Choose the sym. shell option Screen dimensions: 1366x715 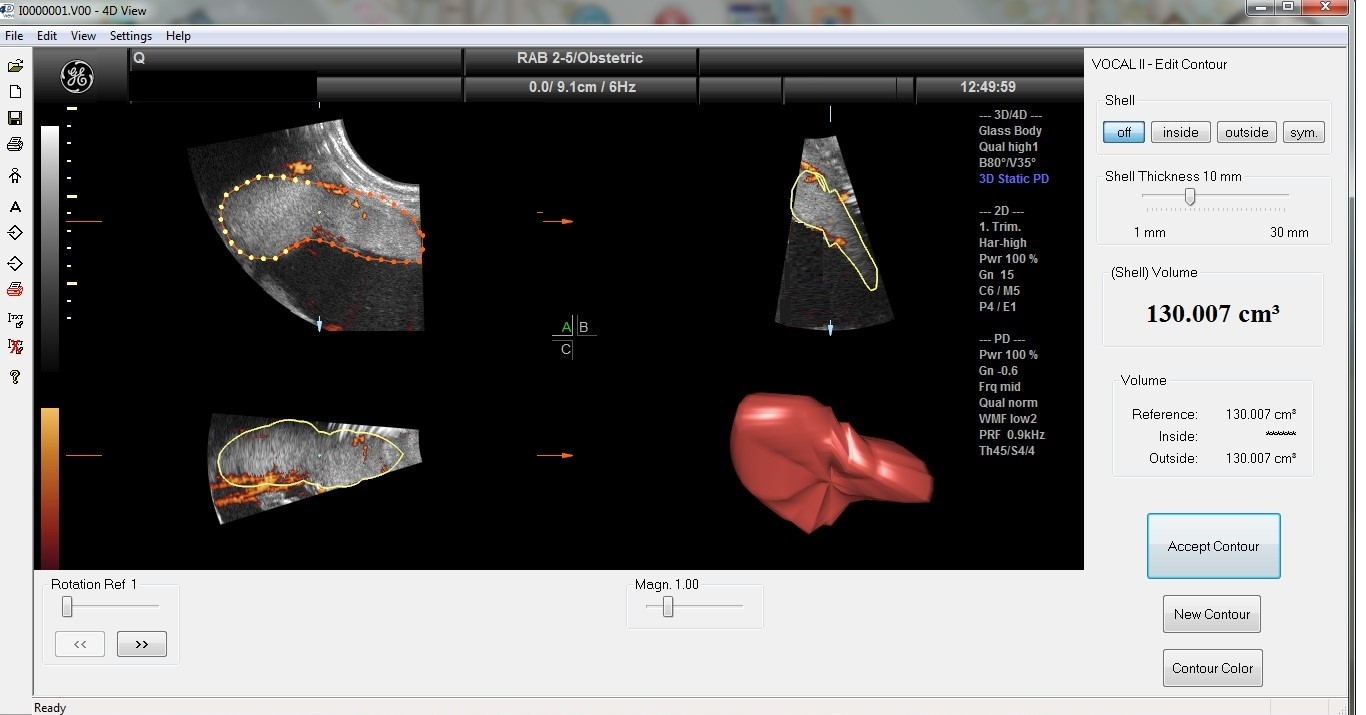coord(1304,132)
